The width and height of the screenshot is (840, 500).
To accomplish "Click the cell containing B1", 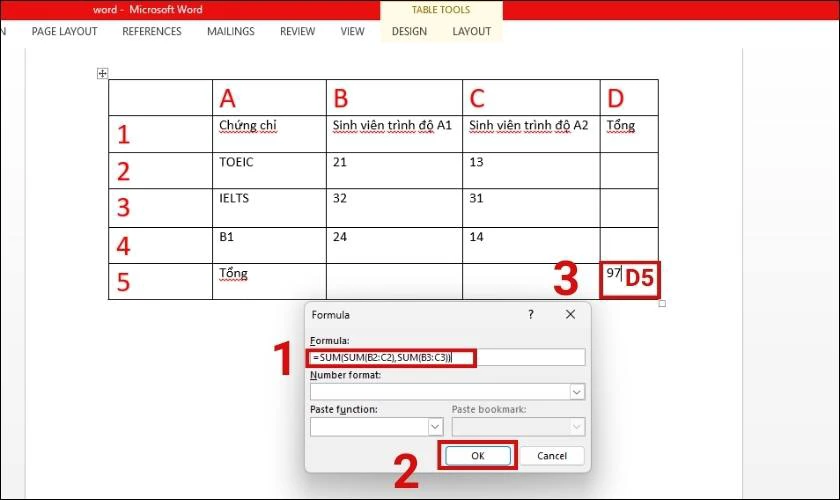I will pyautogui.click(x=269, y=245).
